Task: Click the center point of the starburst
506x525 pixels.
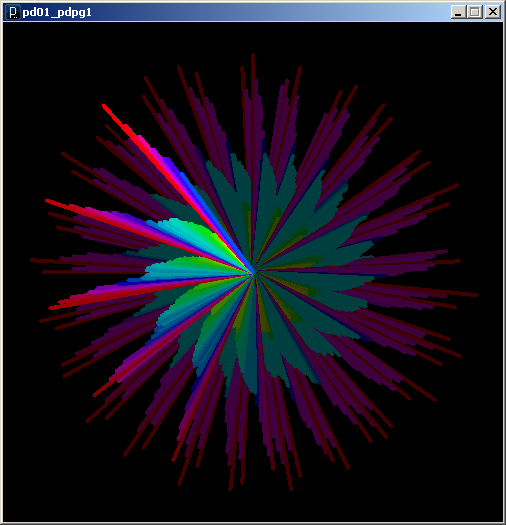Action: (254, 273)
